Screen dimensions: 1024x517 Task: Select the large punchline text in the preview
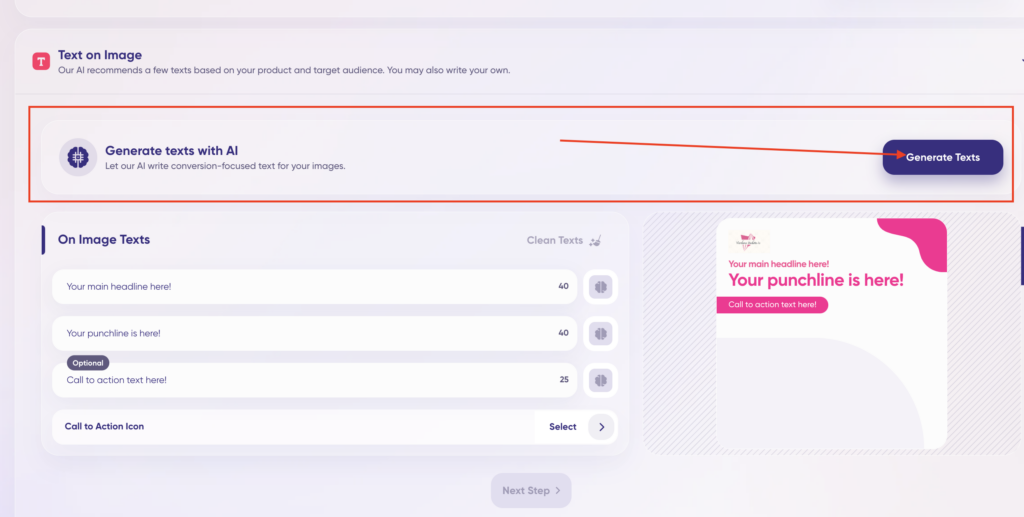pos(816,280)
